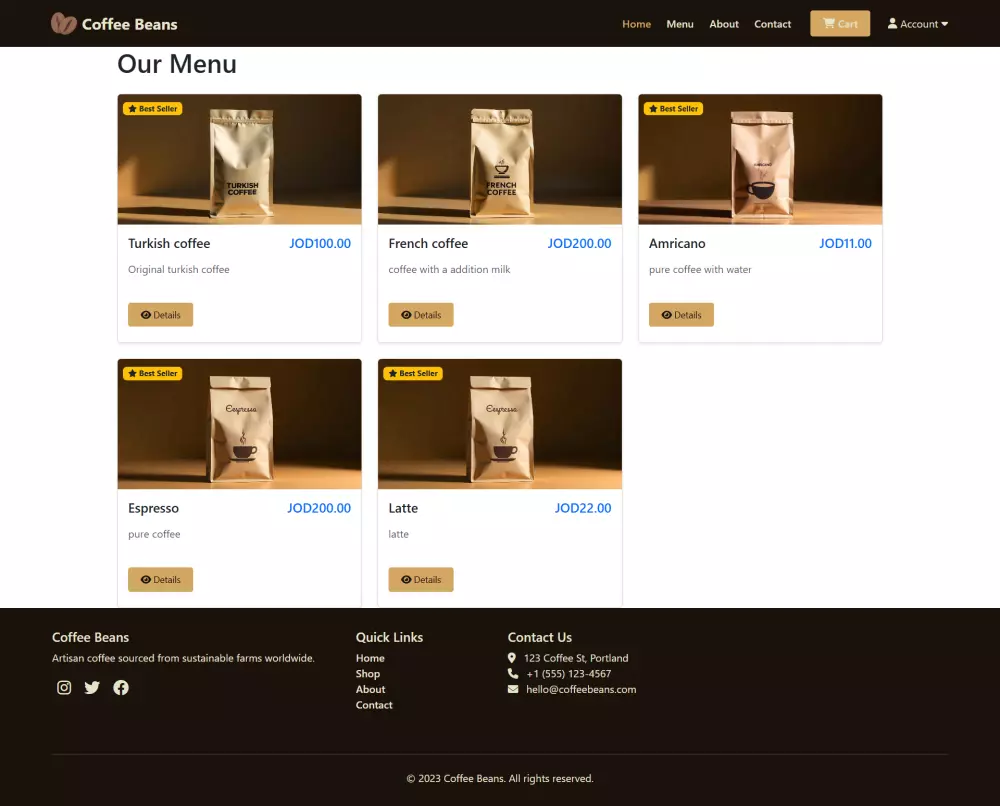Screen dimensions: 1000x806
Task: Click the Best Seller badge on Espresso
Action: point(152,373)
